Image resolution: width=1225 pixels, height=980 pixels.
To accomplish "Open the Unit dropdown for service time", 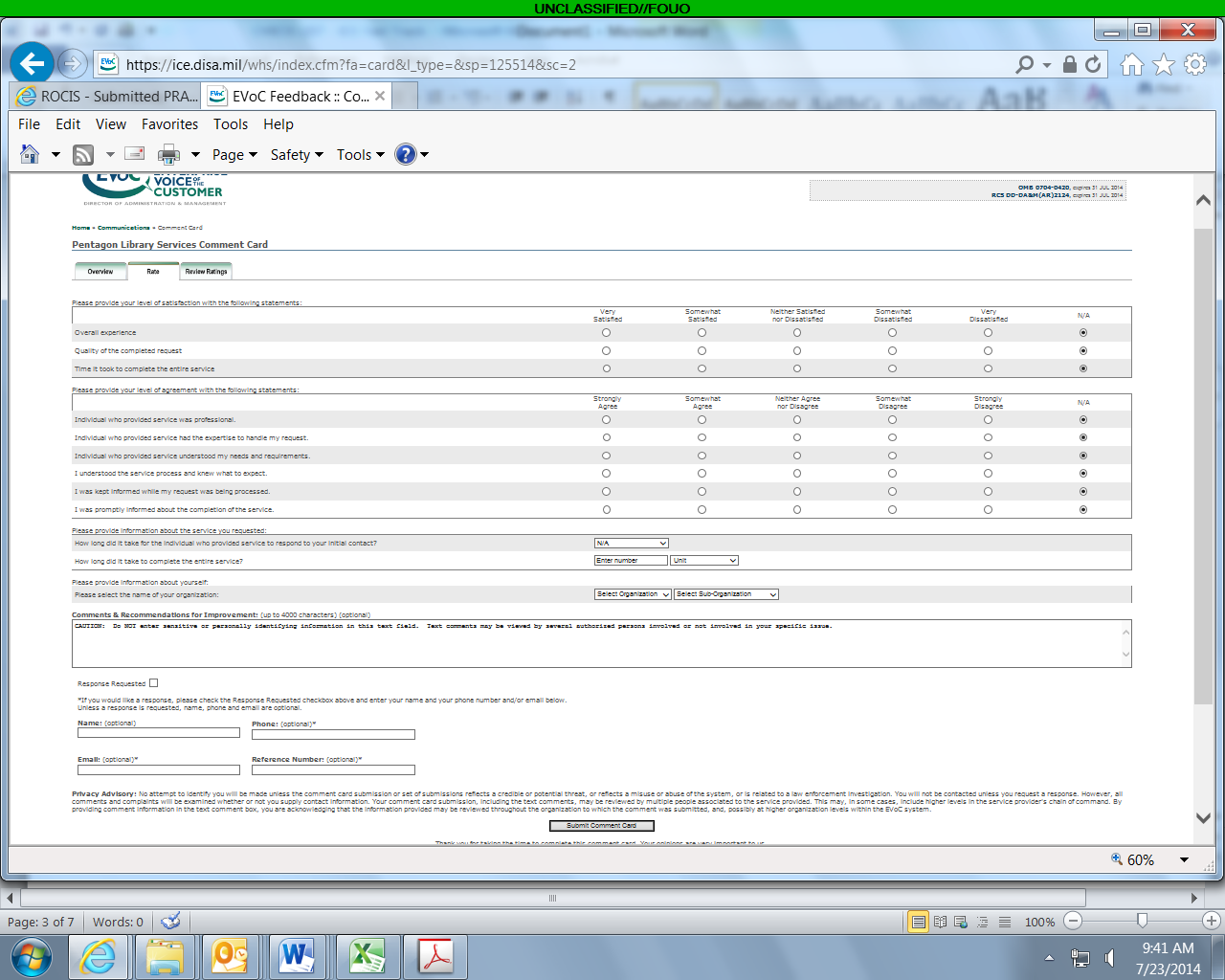I will point(704,561).
